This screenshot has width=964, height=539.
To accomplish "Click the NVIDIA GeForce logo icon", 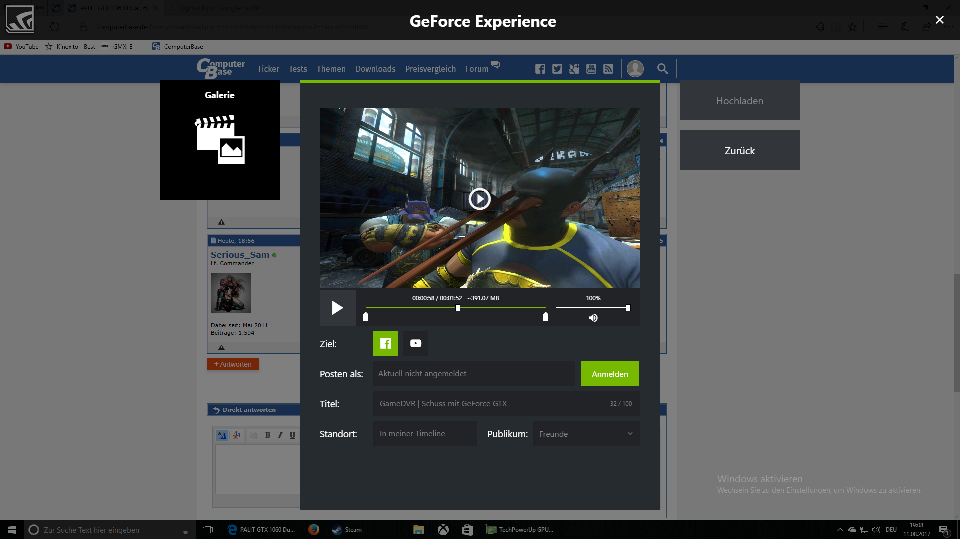I will click(x=20, y=19).
